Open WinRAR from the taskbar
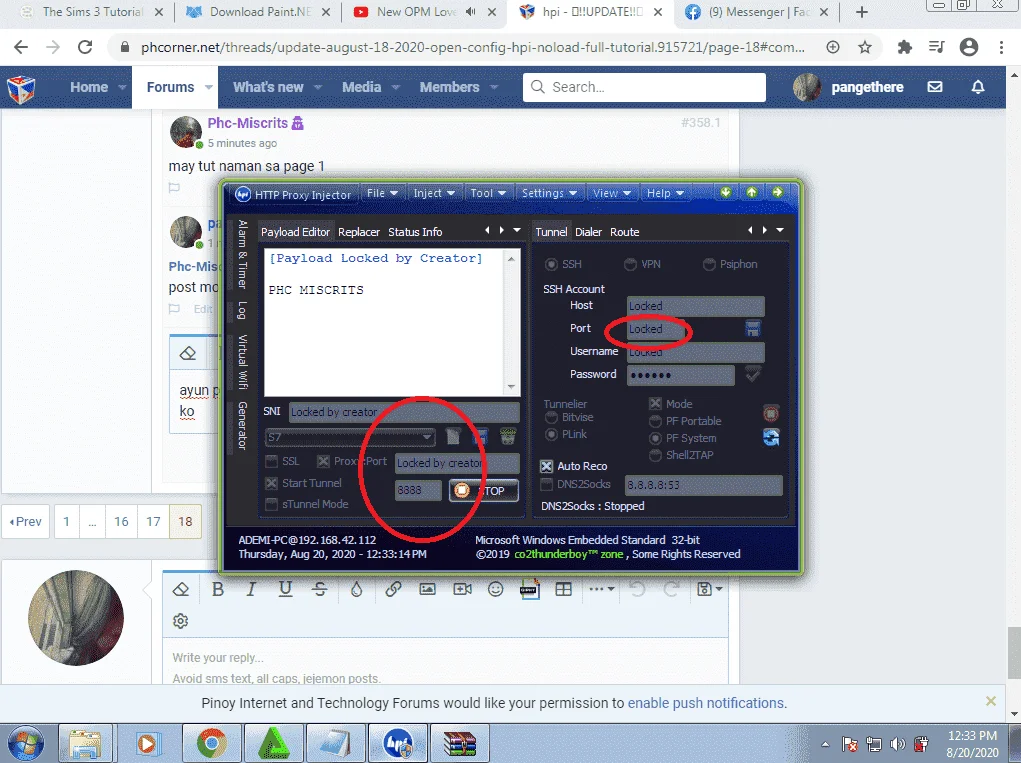1021x763 pixels. 460,743
